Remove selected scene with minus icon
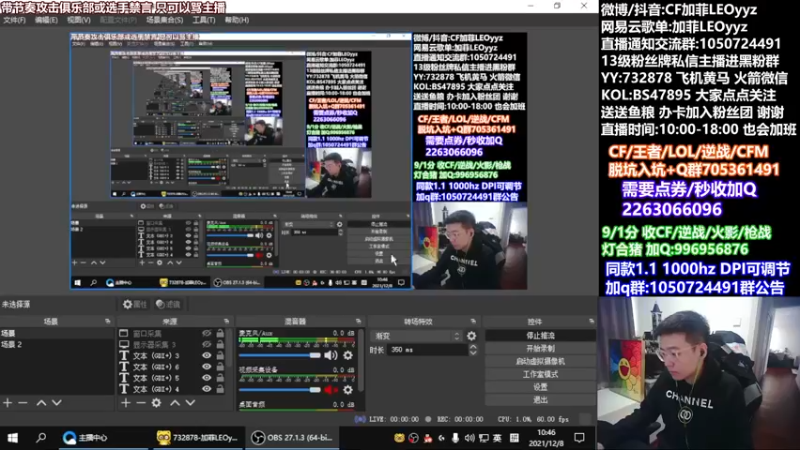 (23, 403)
